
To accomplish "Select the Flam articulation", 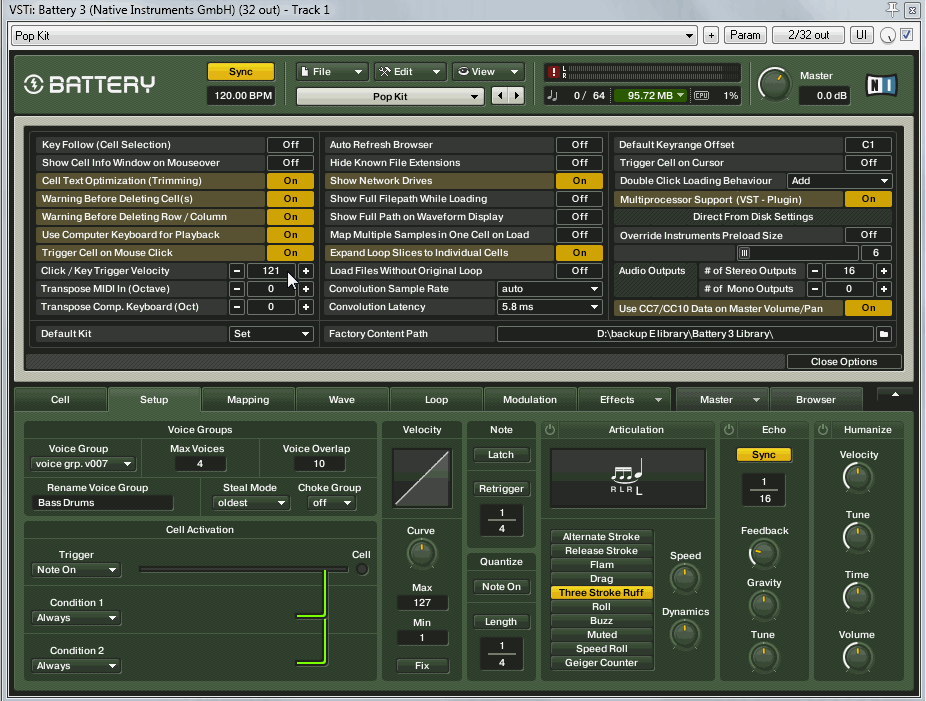I will [x=601, y=565].
